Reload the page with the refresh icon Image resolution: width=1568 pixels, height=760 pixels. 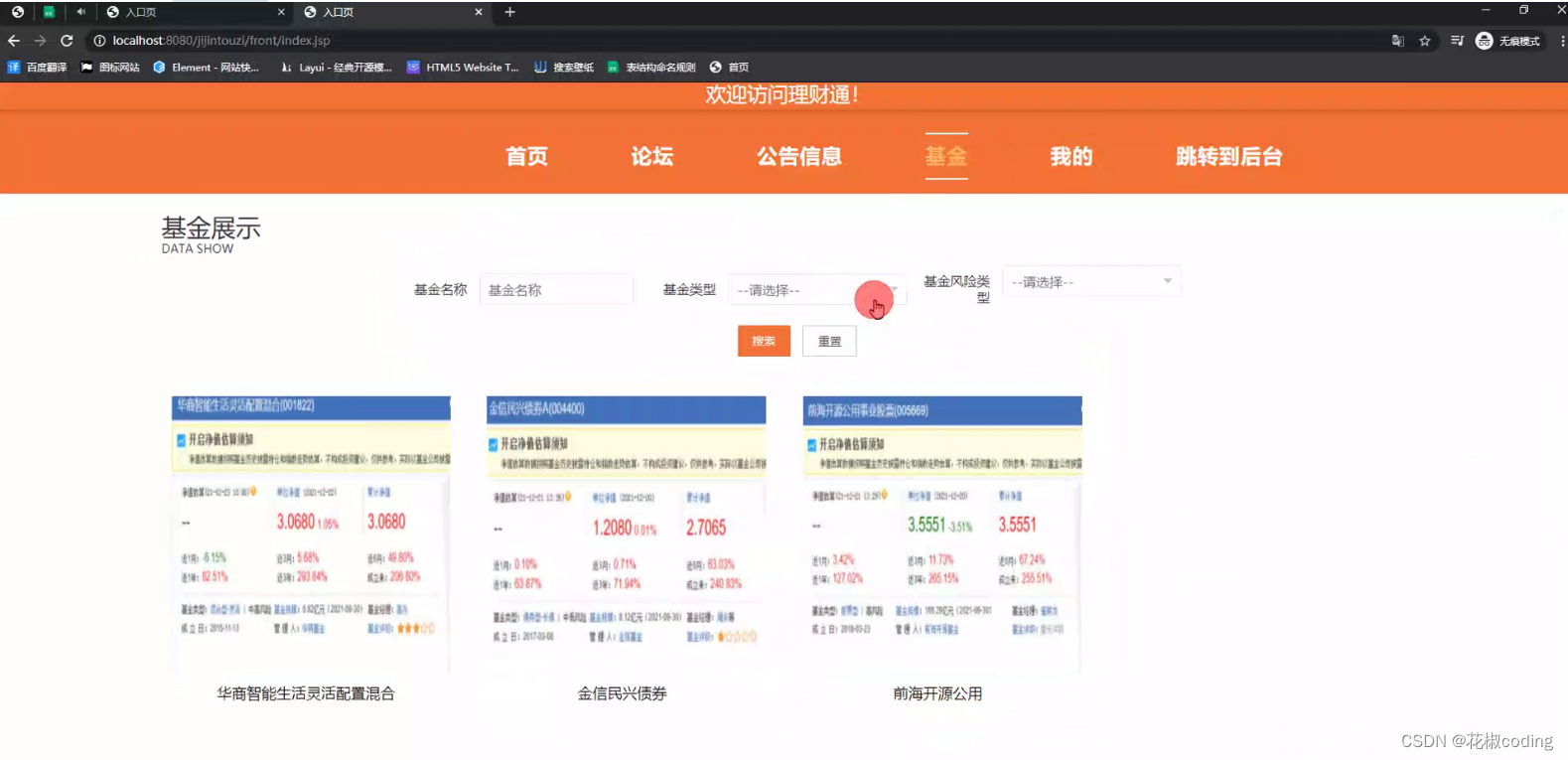coord(67,41)
